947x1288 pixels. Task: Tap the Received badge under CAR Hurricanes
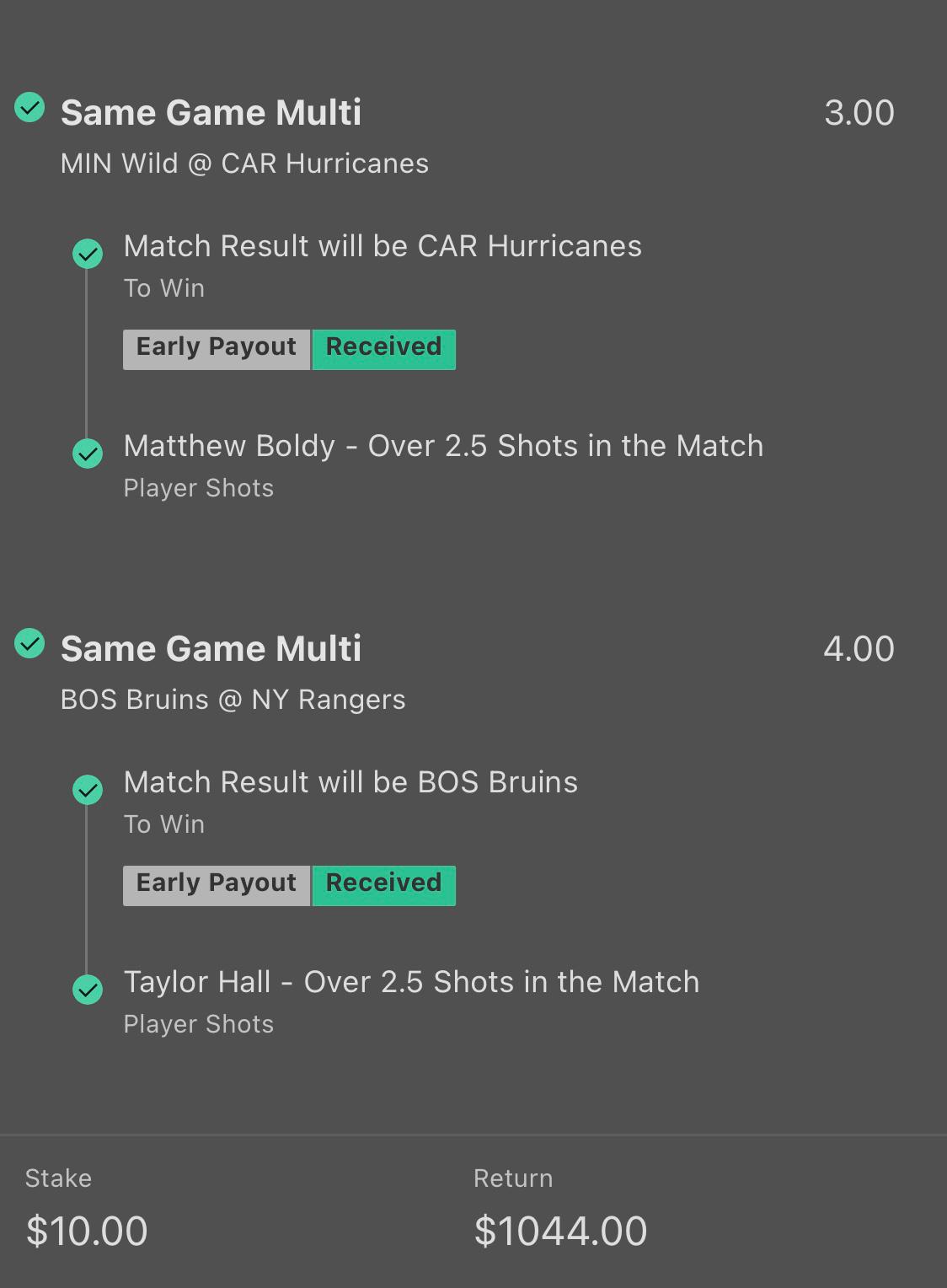point(384,349)
